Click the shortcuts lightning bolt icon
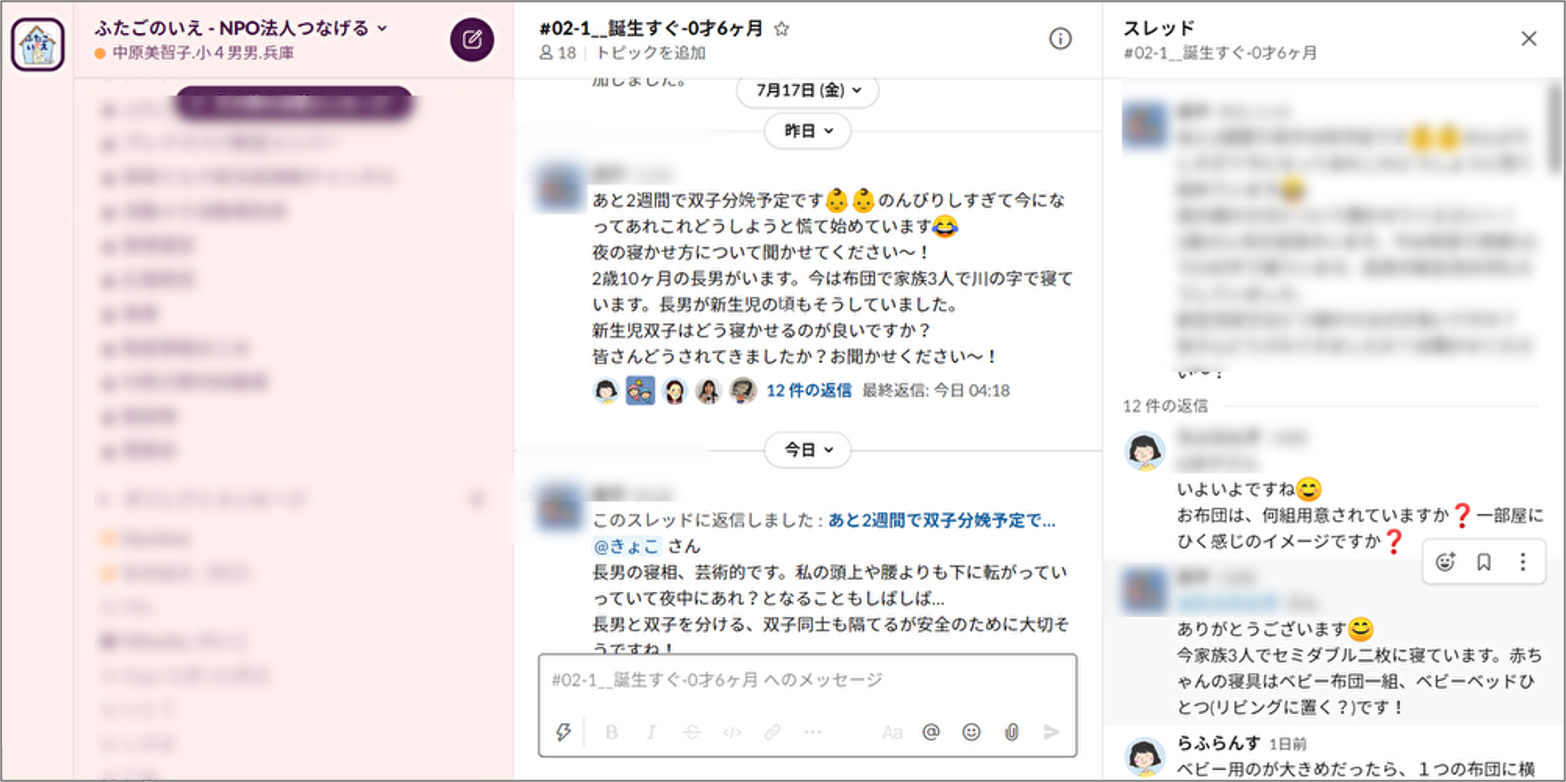Viewport: 1566px width, 782px height. point(563,732)
